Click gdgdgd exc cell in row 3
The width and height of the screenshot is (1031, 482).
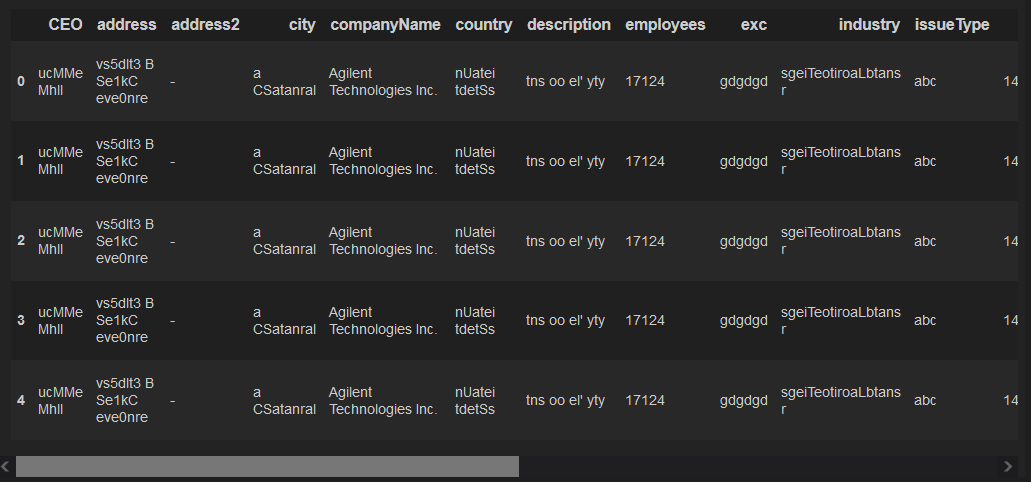point(744,322)
